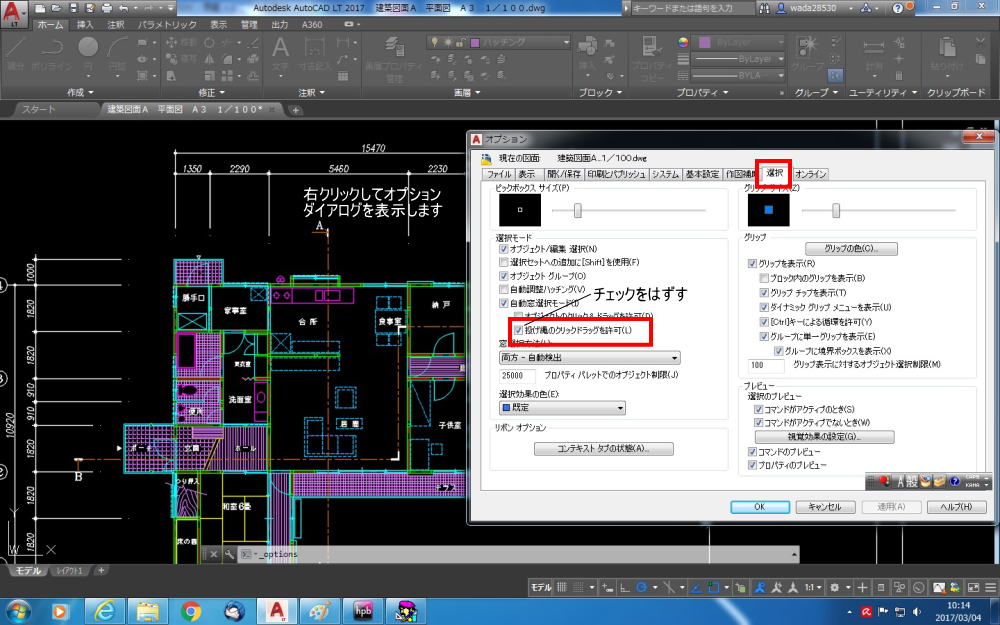Click the キャンセル button
Image resolution: width=1000 pixels, height=625 pixels.
tap(825, 507)
